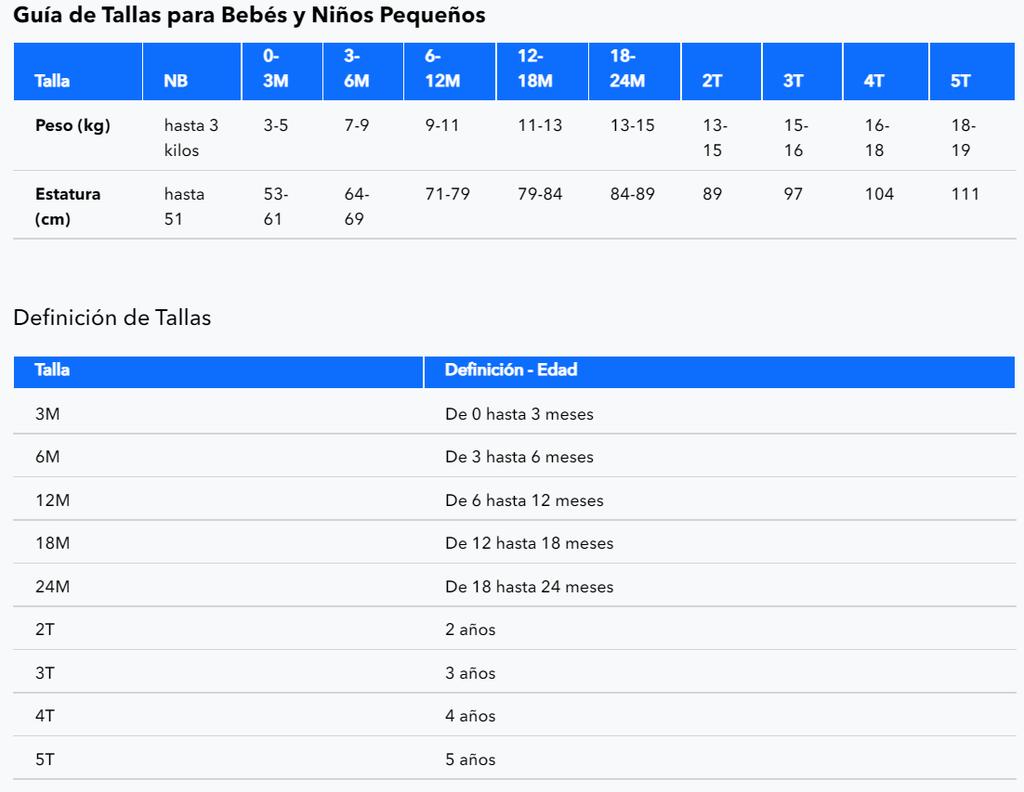Click the height value 104 cell

point(879,194)
